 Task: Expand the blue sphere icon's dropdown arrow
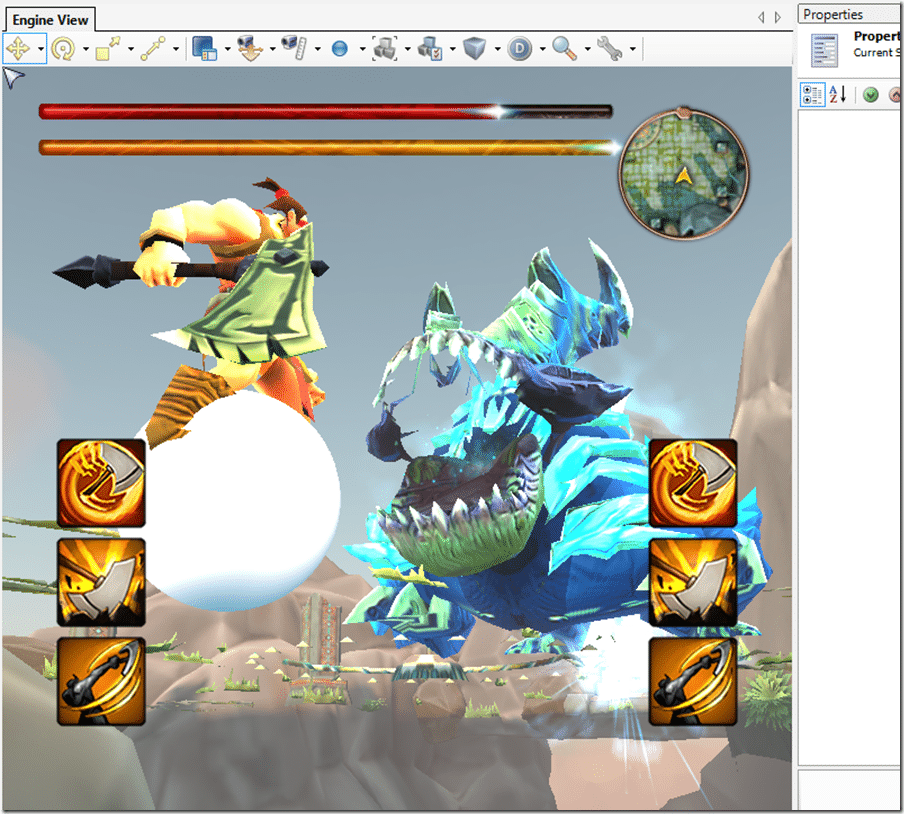[362, 49]
